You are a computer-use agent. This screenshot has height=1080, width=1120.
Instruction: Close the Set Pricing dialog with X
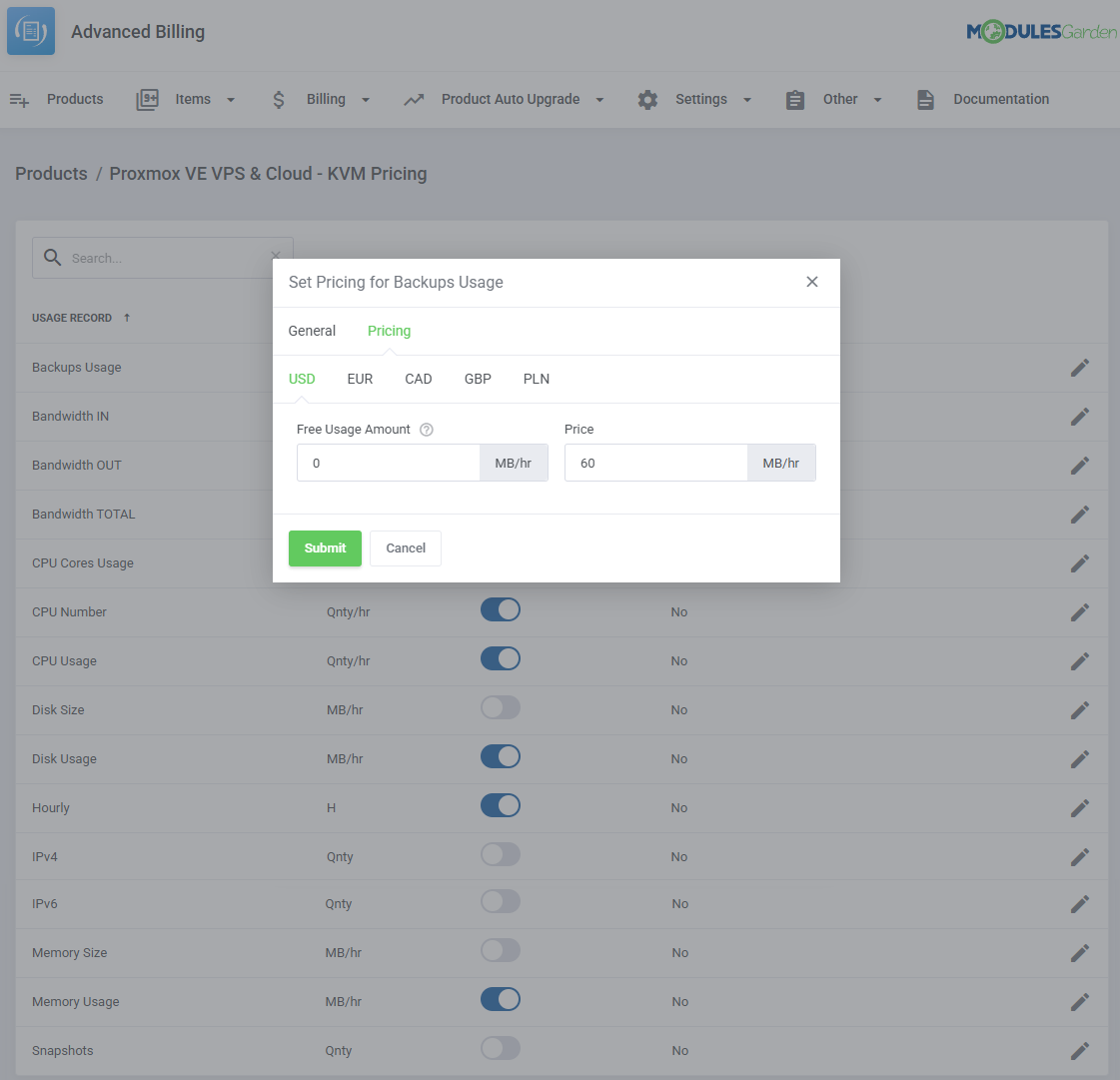coord(812,282)
